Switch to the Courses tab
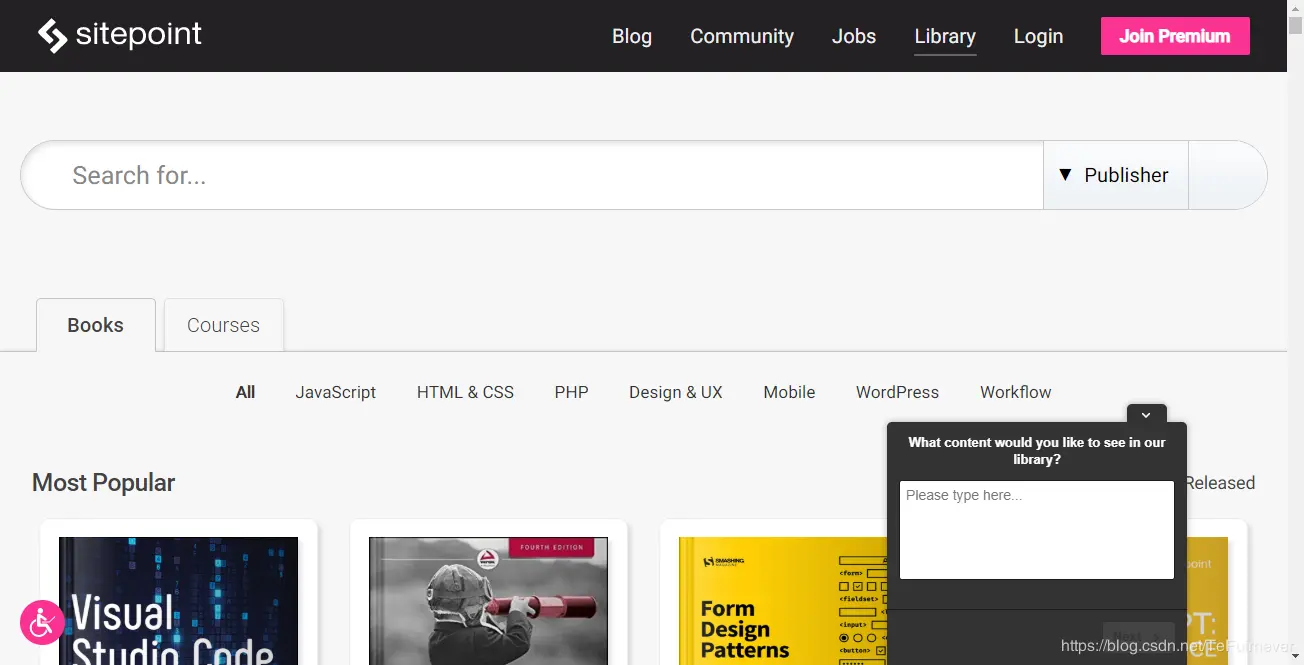The height and width of the screenshot is (665, 1304). [224, 325]
